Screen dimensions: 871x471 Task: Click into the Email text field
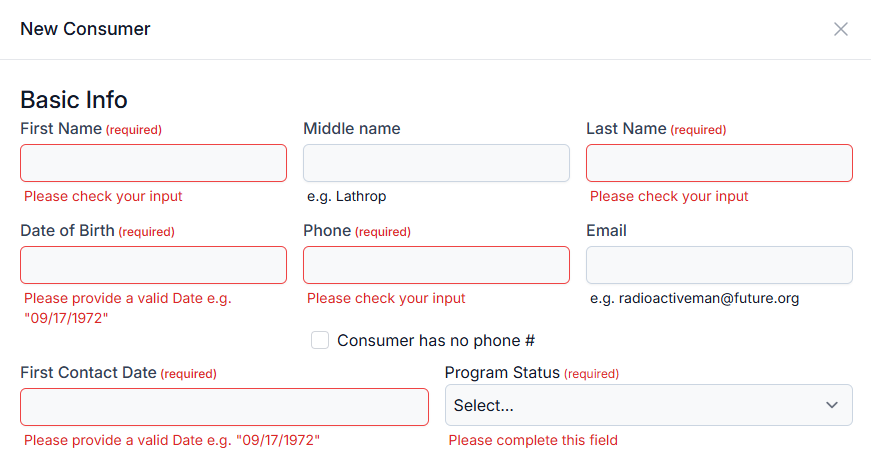(x=719, y=265)
